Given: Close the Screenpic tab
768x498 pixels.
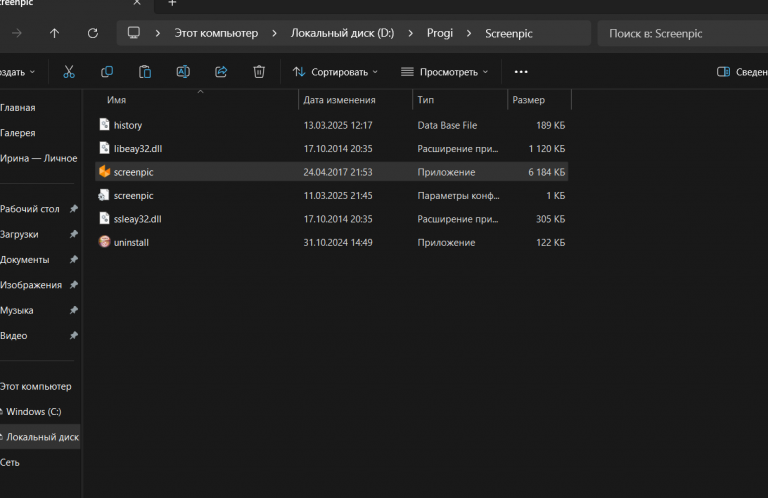Looking at the screenshot, I should tap(137, 2).
